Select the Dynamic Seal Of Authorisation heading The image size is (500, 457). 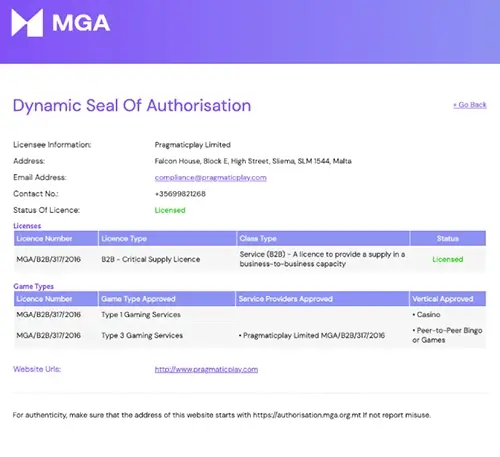pyautogui.click(x=132, y=106)
